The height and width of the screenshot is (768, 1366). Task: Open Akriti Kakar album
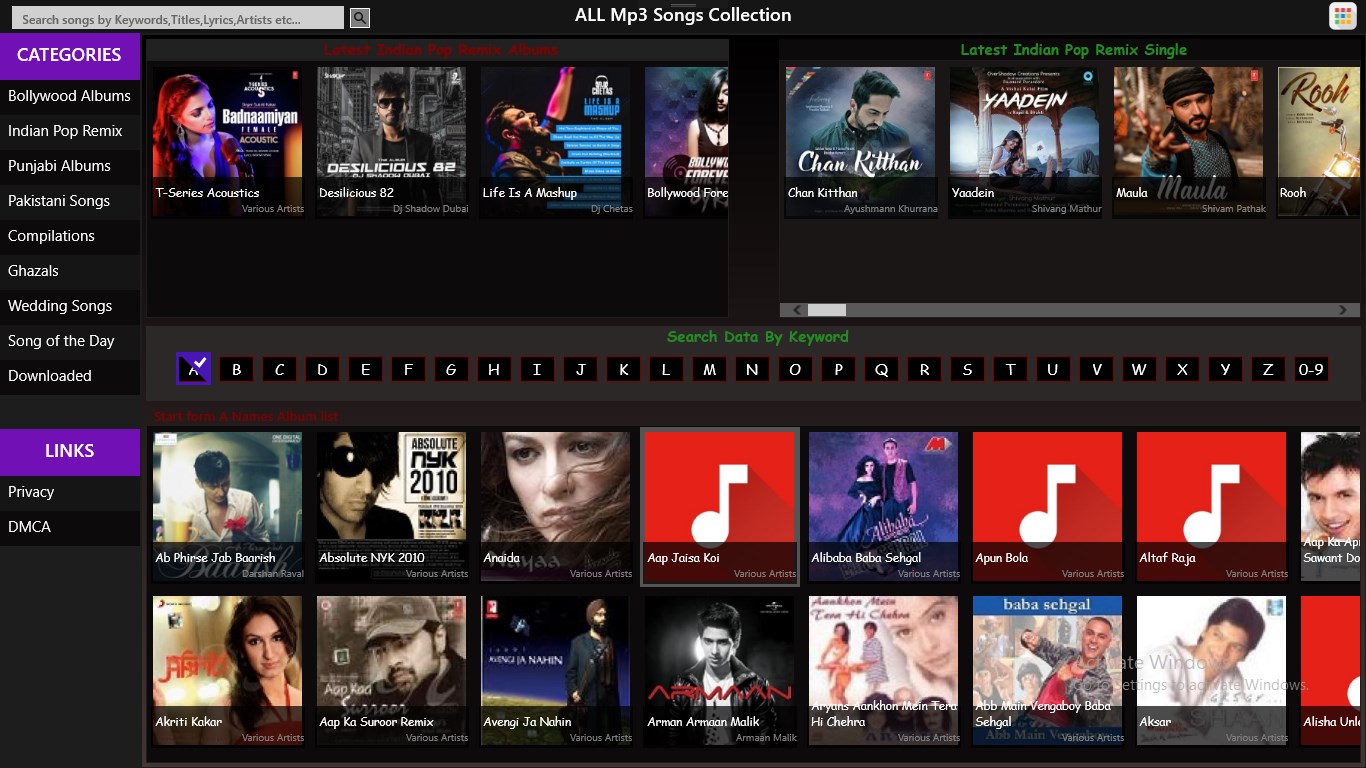tap(228, 670)
